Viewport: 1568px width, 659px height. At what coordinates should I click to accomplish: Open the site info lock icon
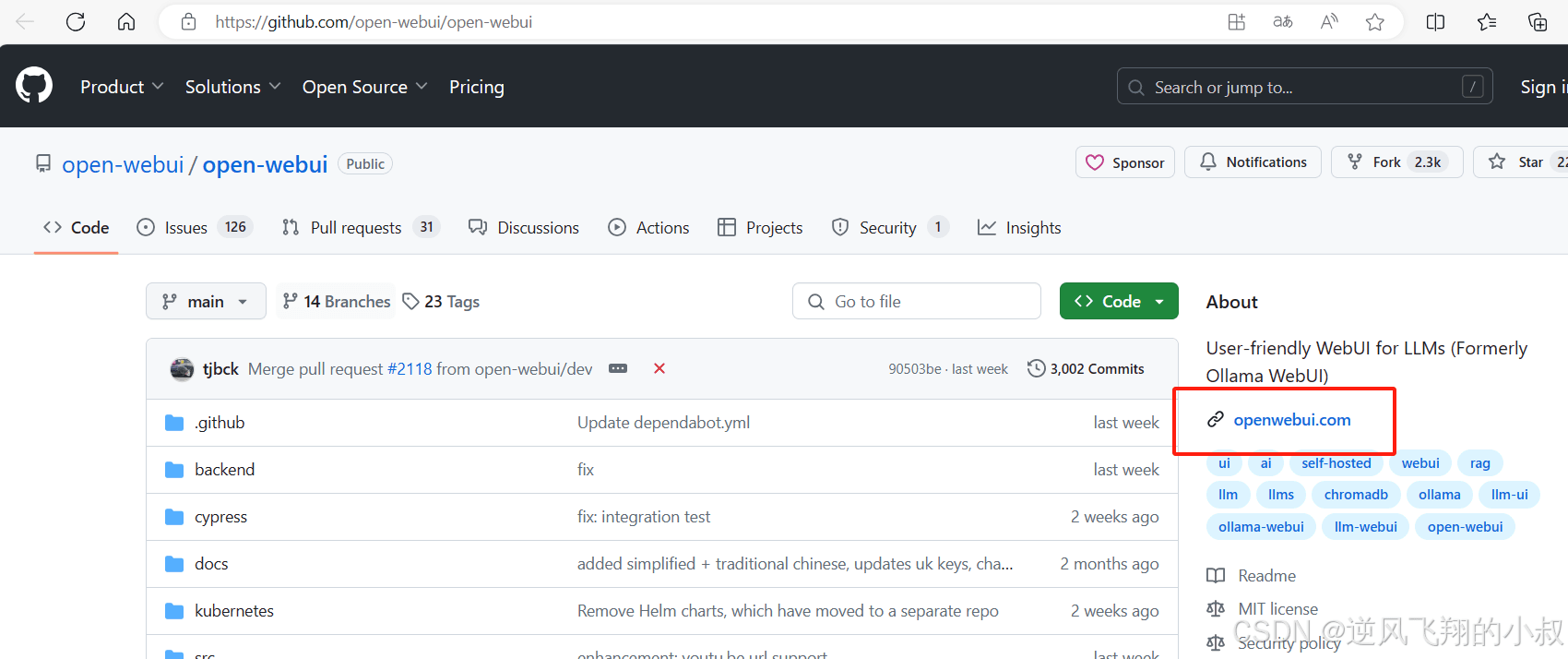point(189,22)
